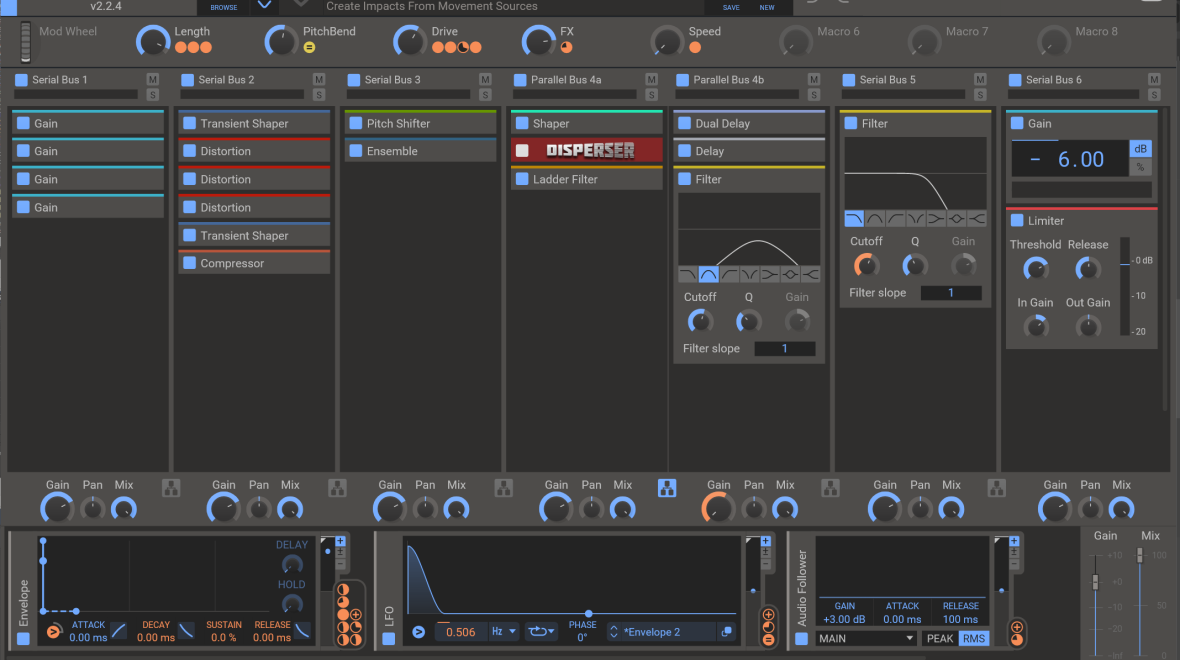Open LFO loop mode dropdown
Viewport: 1180px width, 660px height.
pos(540,632)
